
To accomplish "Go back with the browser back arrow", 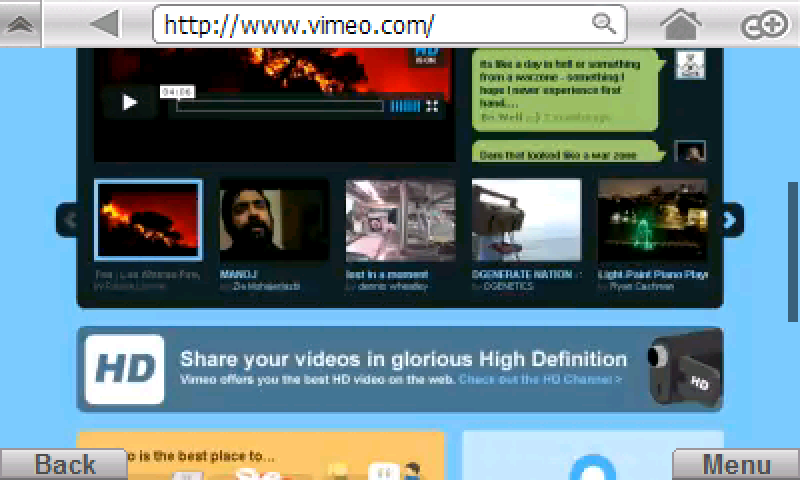I will tap(106, 23).
